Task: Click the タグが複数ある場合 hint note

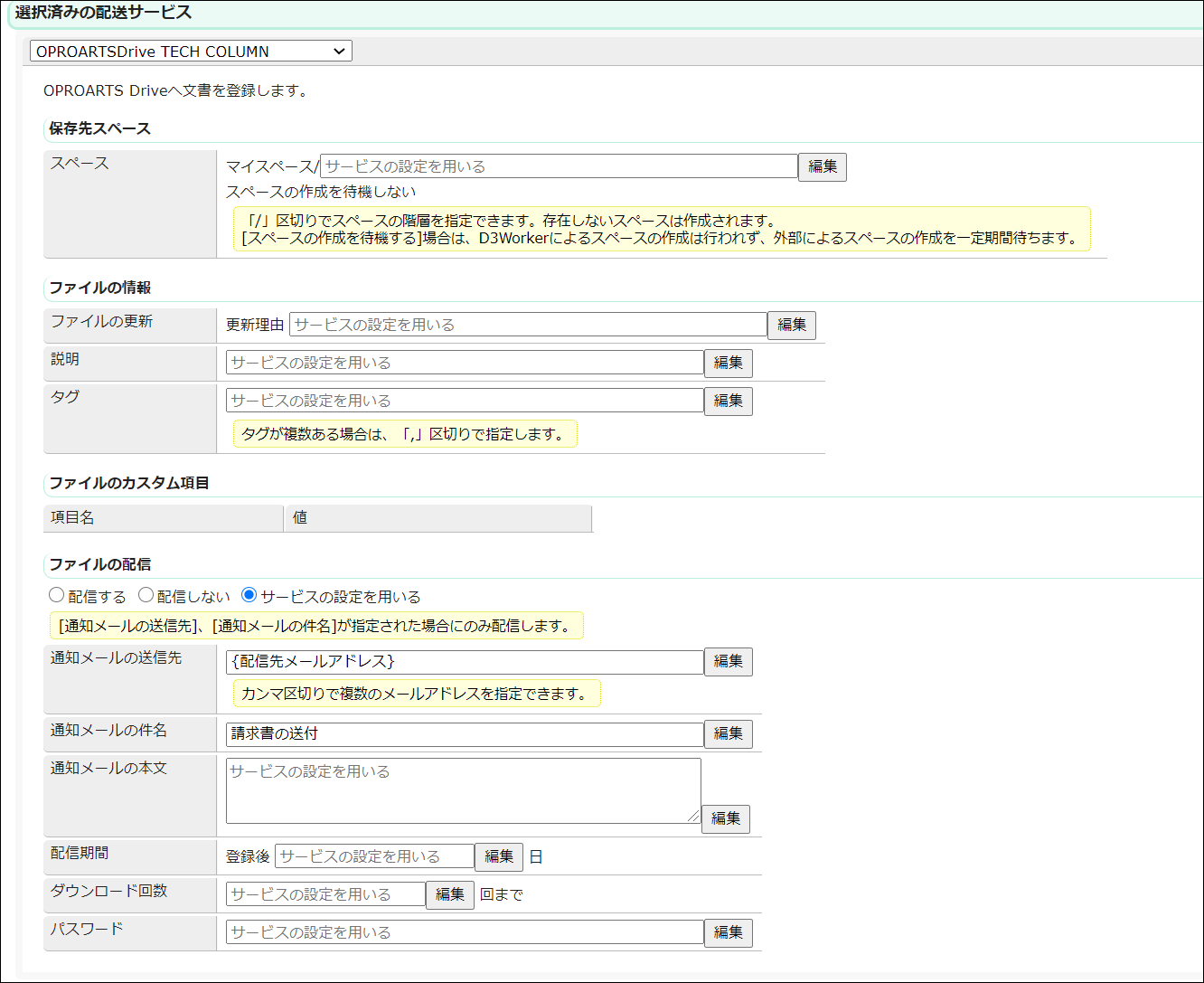Action: tap(405, 434)
